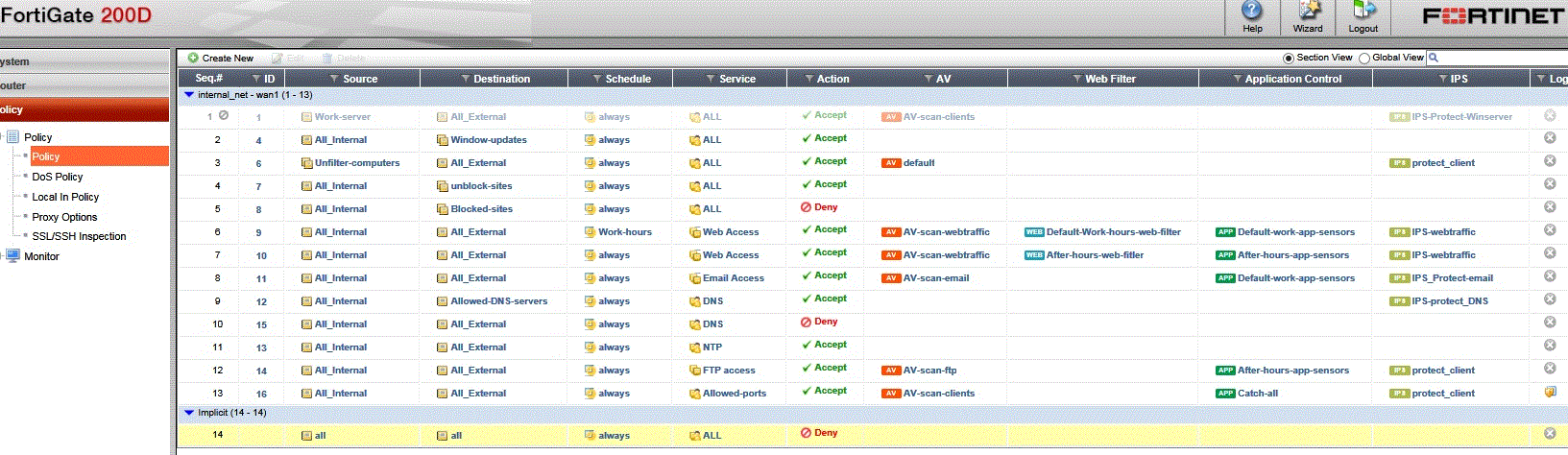1568x455 pixels.
Task: Click the Work-server source entry
Action: pos(342,117)
